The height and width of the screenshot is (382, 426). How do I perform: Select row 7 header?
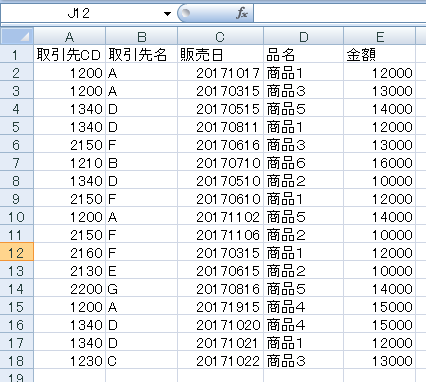[x=17, y=163]
